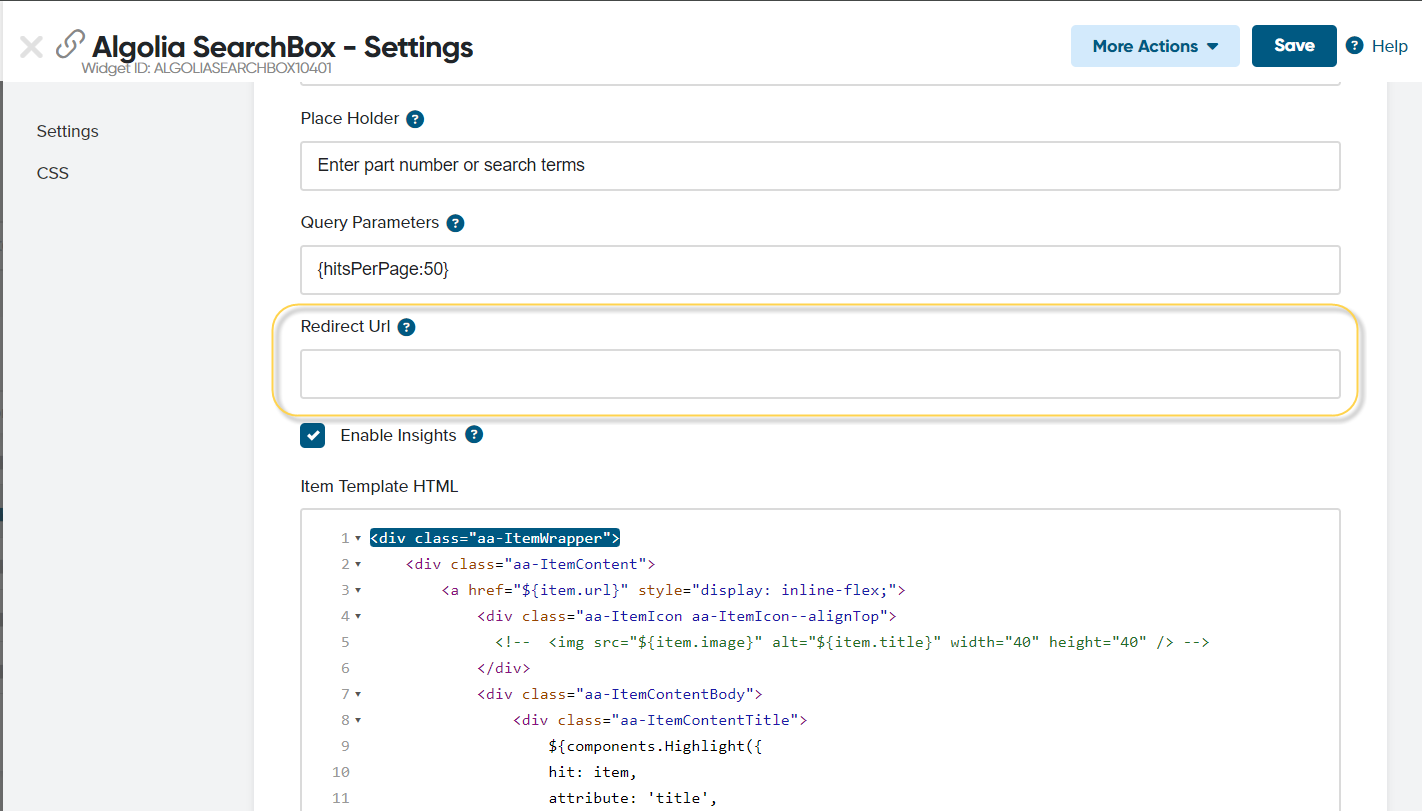
Task: Open the Help link
Action: click(x=1390, y=46)
